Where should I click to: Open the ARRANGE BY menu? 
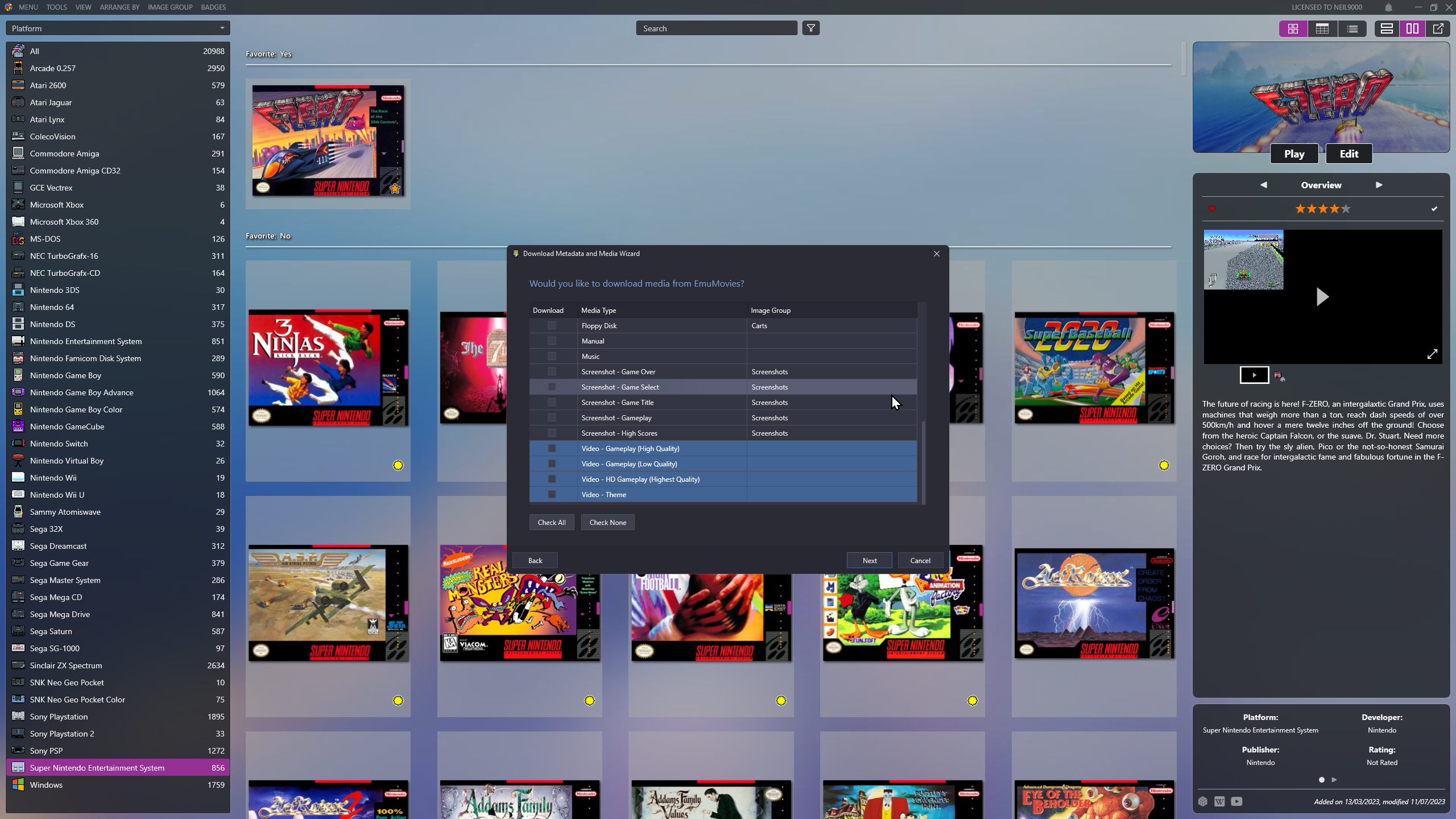(119, 7)
